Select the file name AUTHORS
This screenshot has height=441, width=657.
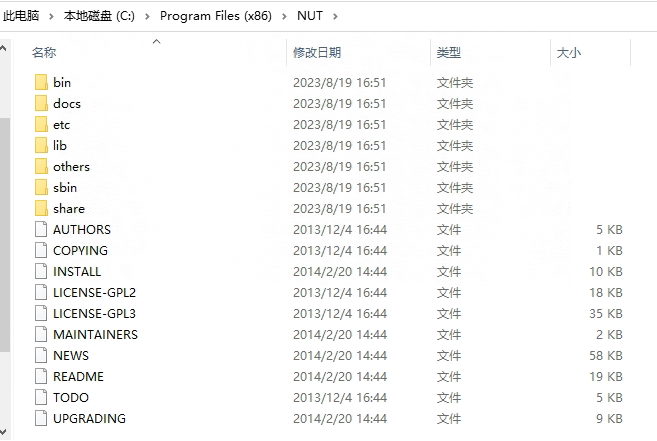click(82, 229)
